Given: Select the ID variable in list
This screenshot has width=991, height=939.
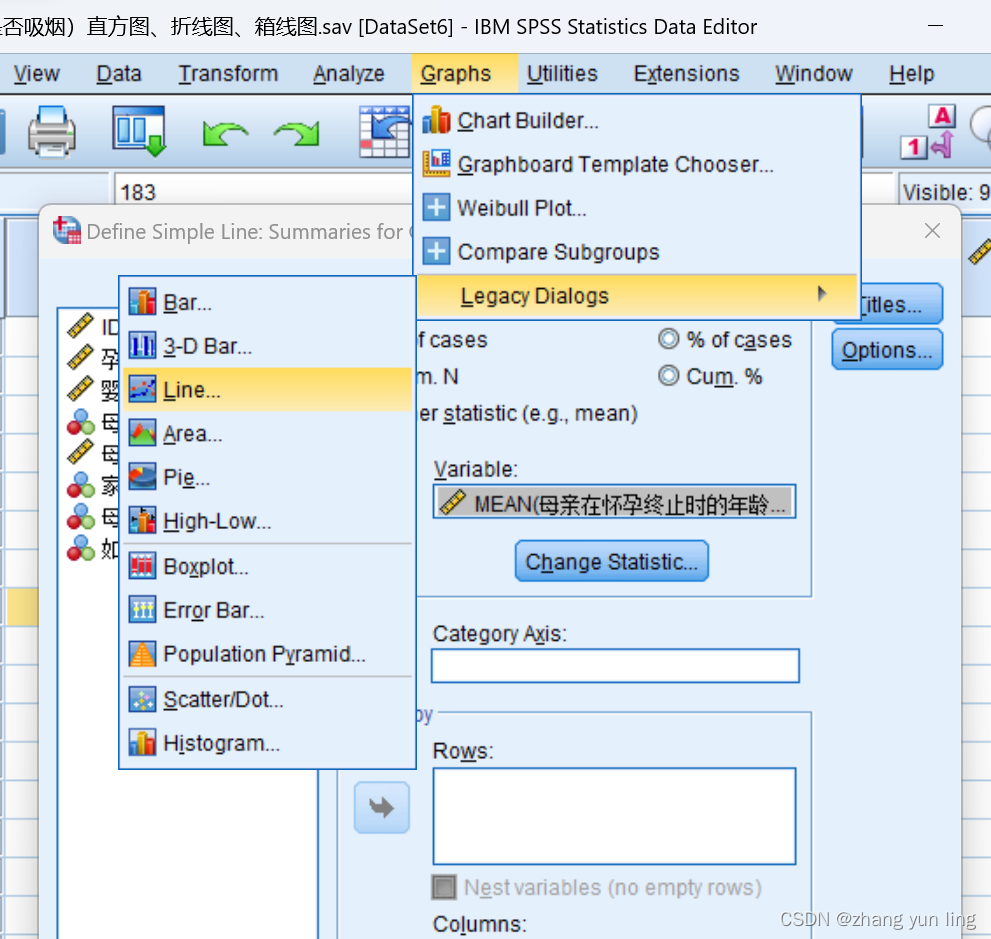Looking at the screenshot, I should (92, 326).
